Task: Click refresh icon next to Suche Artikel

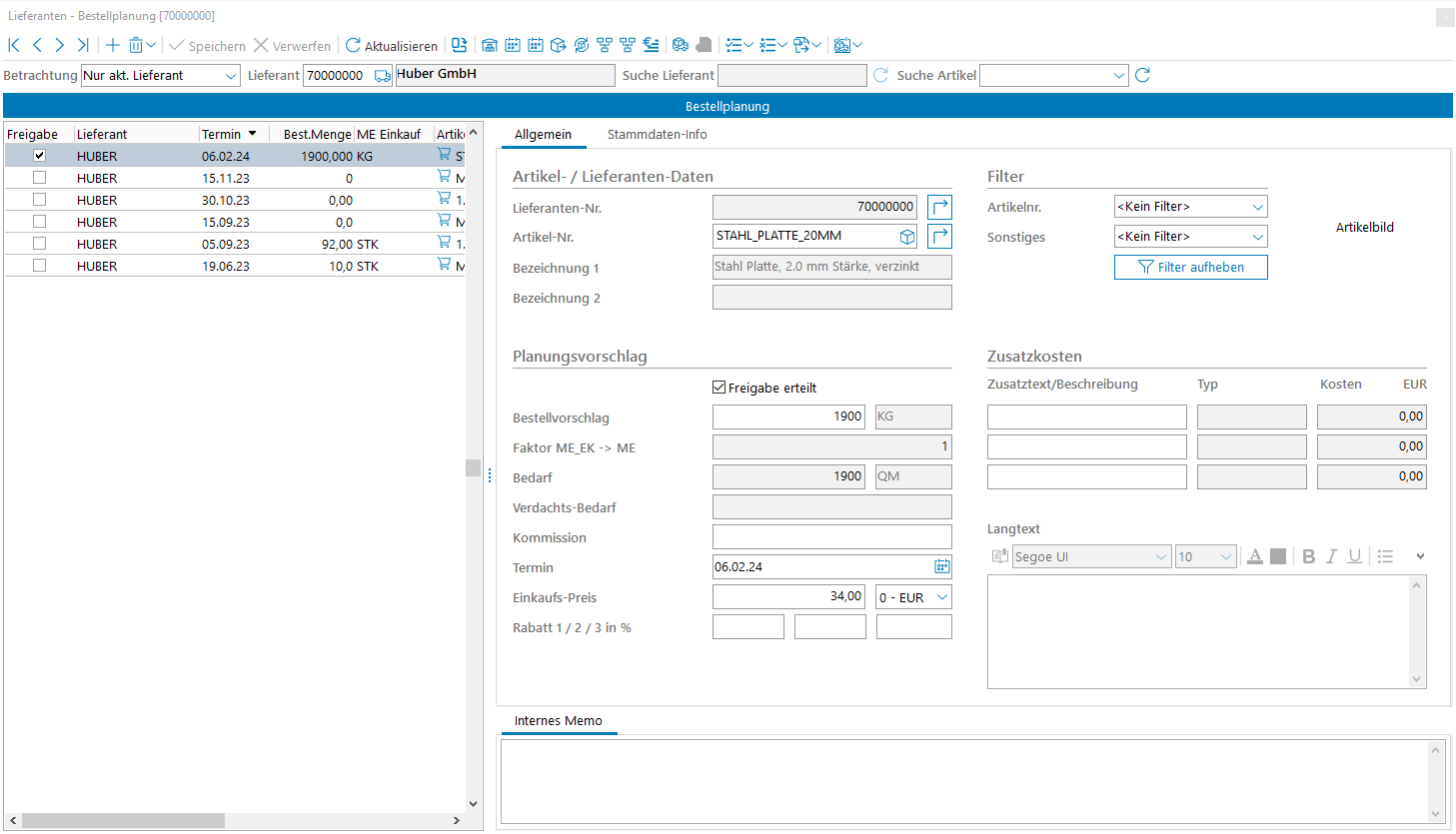Action: (1142, 75)
